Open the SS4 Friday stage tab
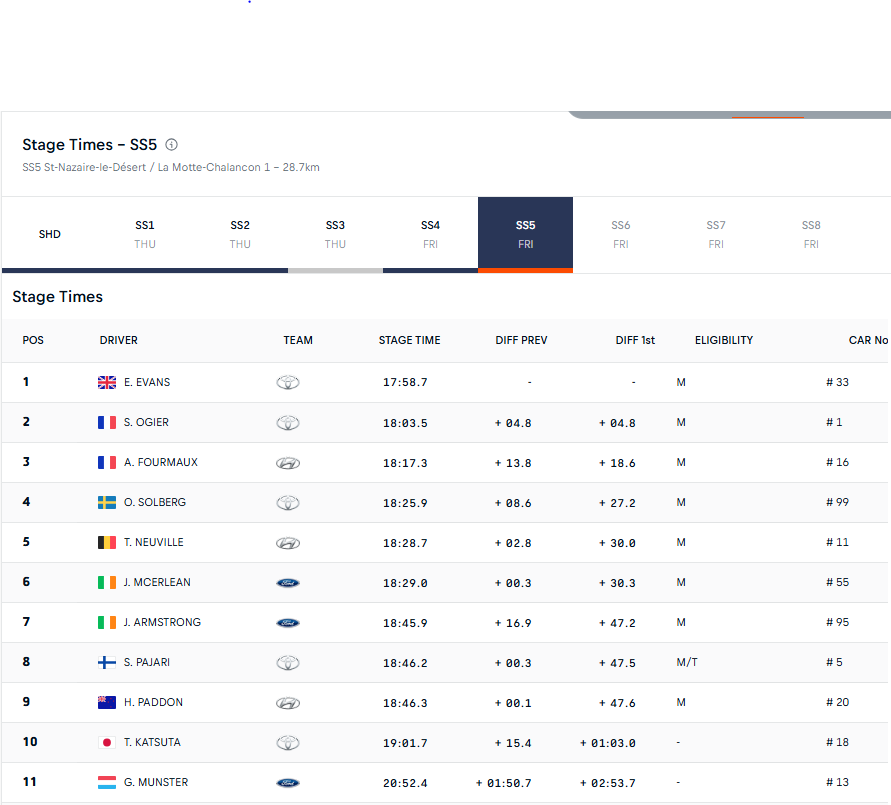This screenshot has height=805, width=891. [x=430, y=234]
